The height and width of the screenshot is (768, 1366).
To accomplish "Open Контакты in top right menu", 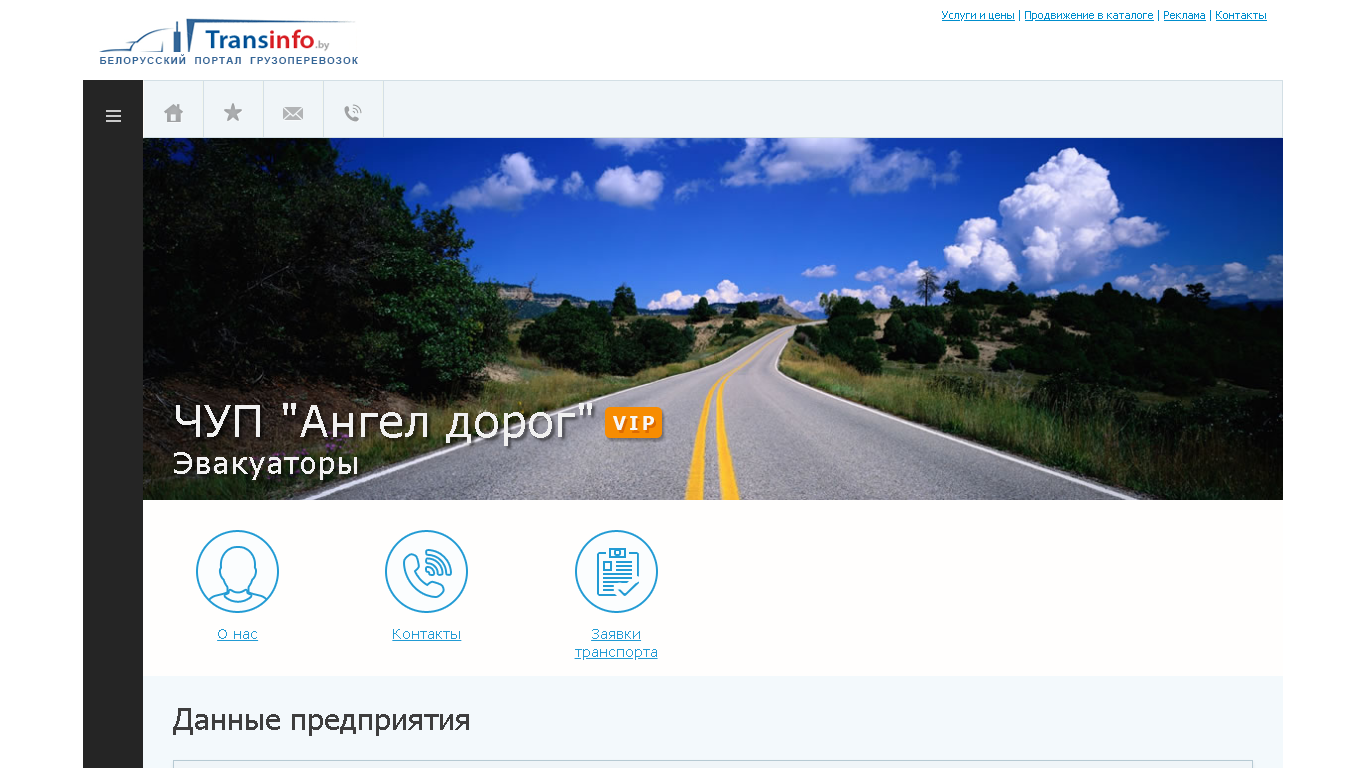I will (x=1241, y=15).
